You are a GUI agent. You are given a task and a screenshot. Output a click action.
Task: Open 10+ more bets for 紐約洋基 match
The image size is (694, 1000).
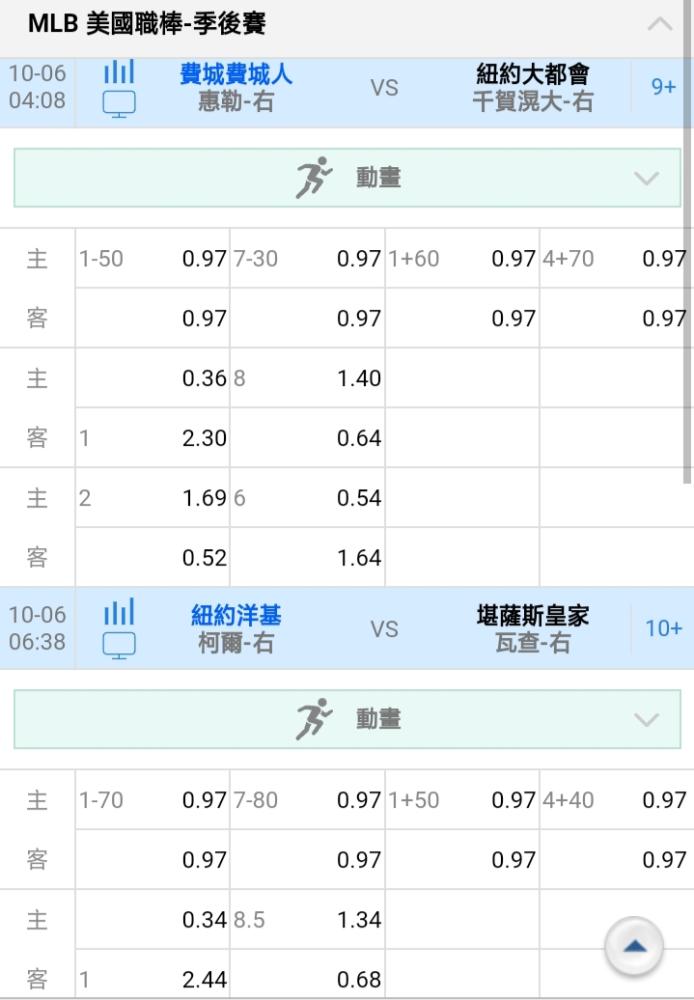pyautogui.click(x=663, y=628)
